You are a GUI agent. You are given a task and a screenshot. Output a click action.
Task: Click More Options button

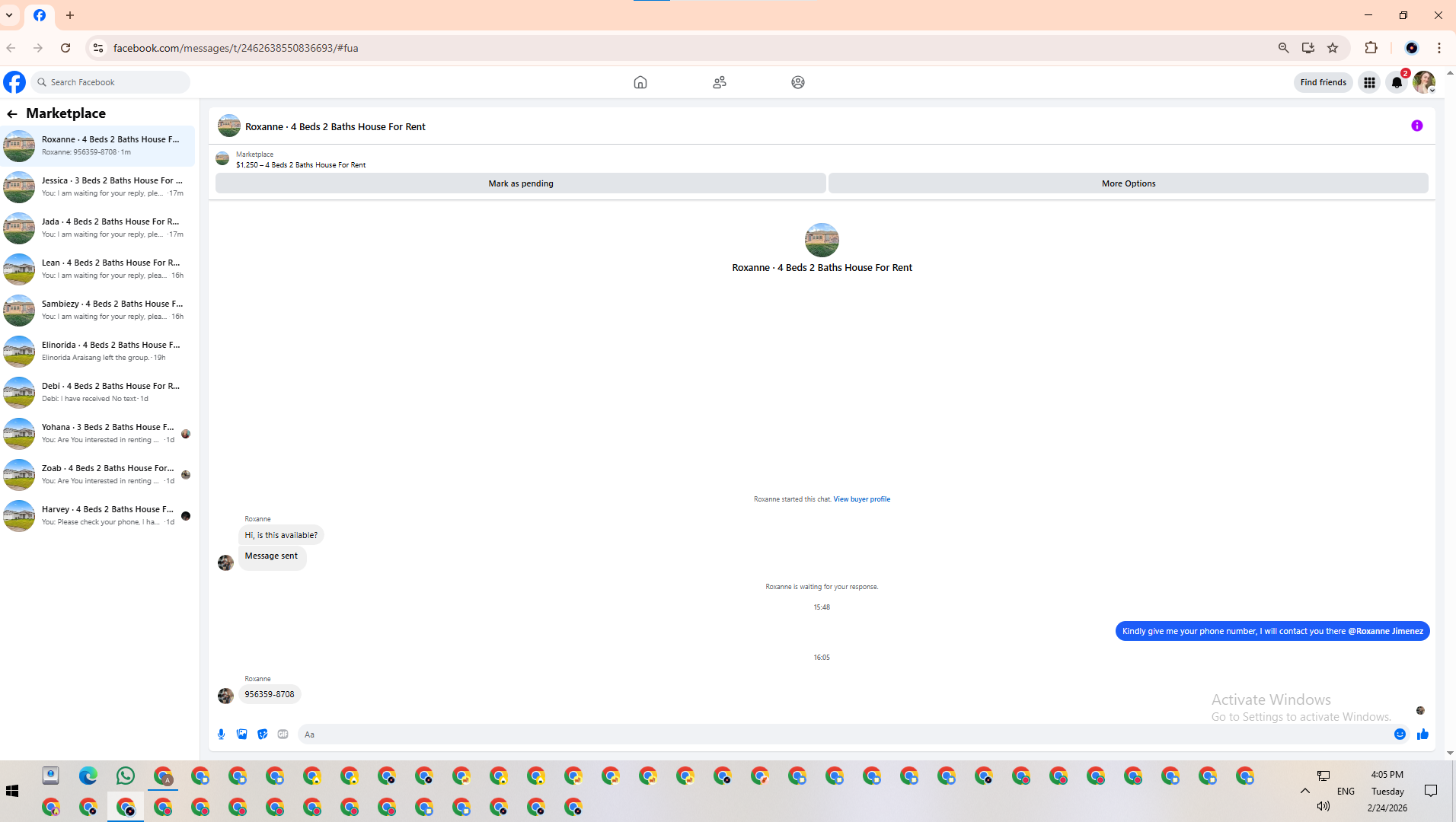click(x=1129, y=183)
